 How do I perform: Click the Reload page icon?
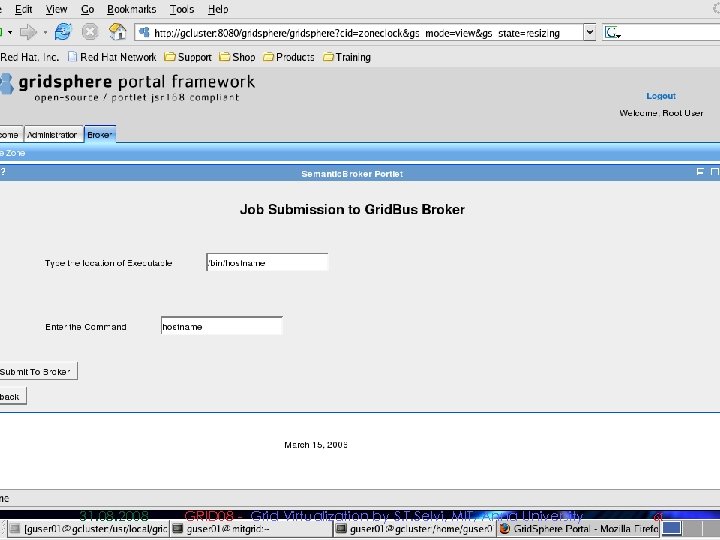[x=63, y=32]
